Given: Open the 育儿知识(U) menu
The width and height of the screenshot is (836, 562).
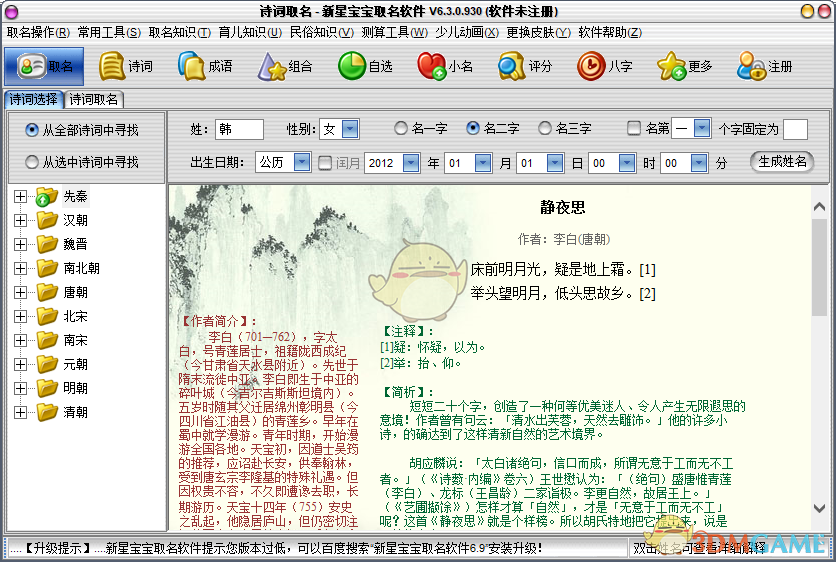Looking at the screenshot, I should (250, 33).
